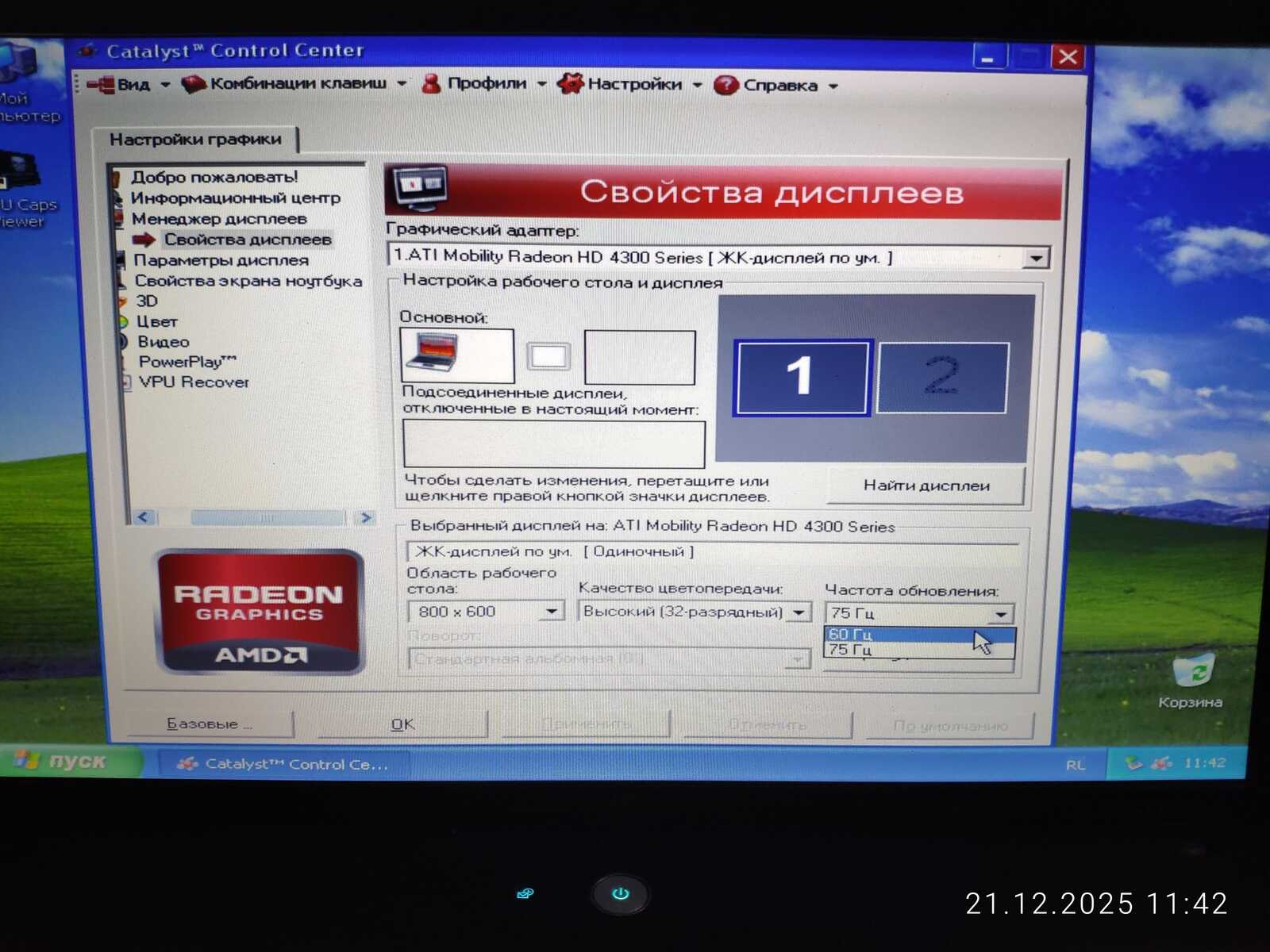The image size is (1270, 952).
Task: Choose 75 Гц option in the open list
Action: coord(919,650)
